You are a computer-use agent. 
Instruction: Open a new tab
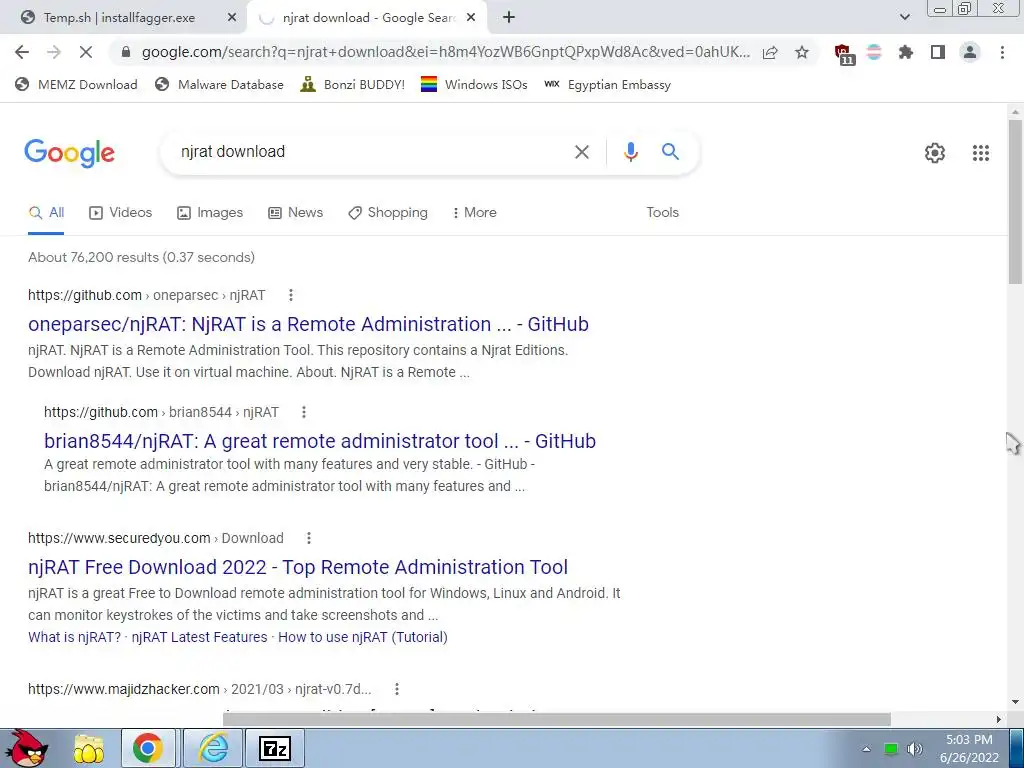pos(509,18)
